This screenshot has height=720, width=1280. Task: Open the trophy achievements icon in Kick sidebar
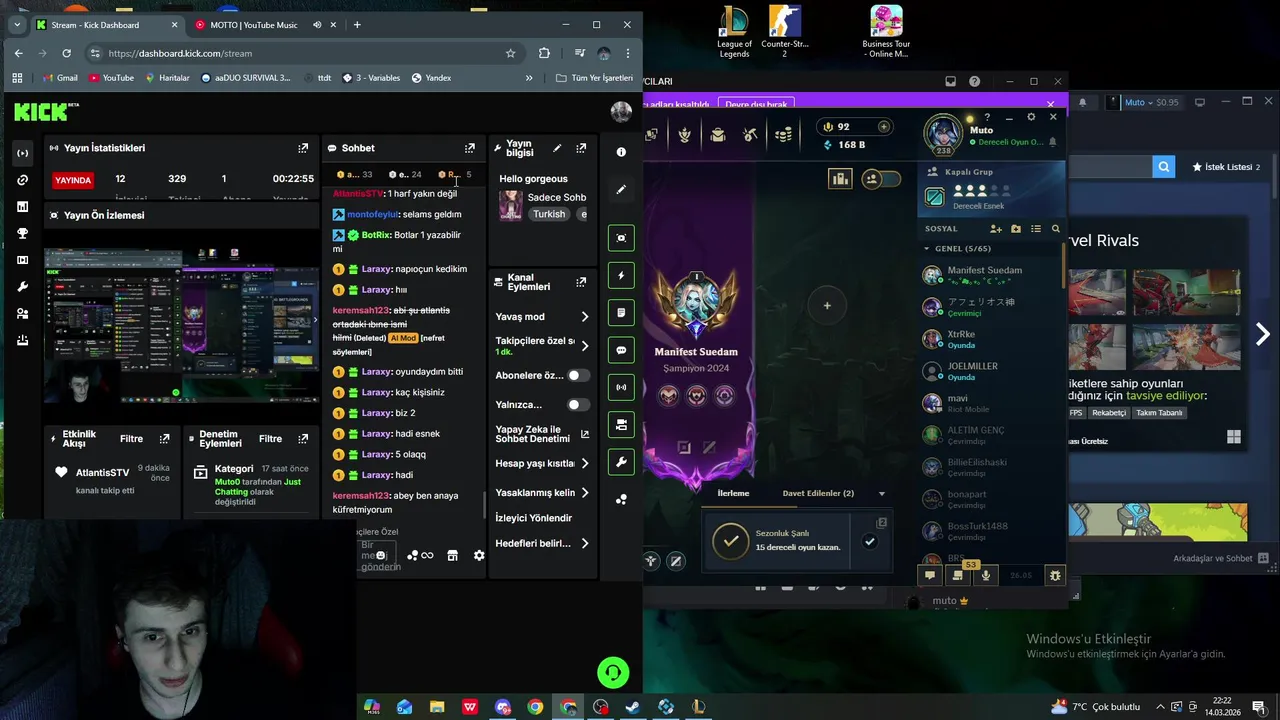tap(22, 234)
